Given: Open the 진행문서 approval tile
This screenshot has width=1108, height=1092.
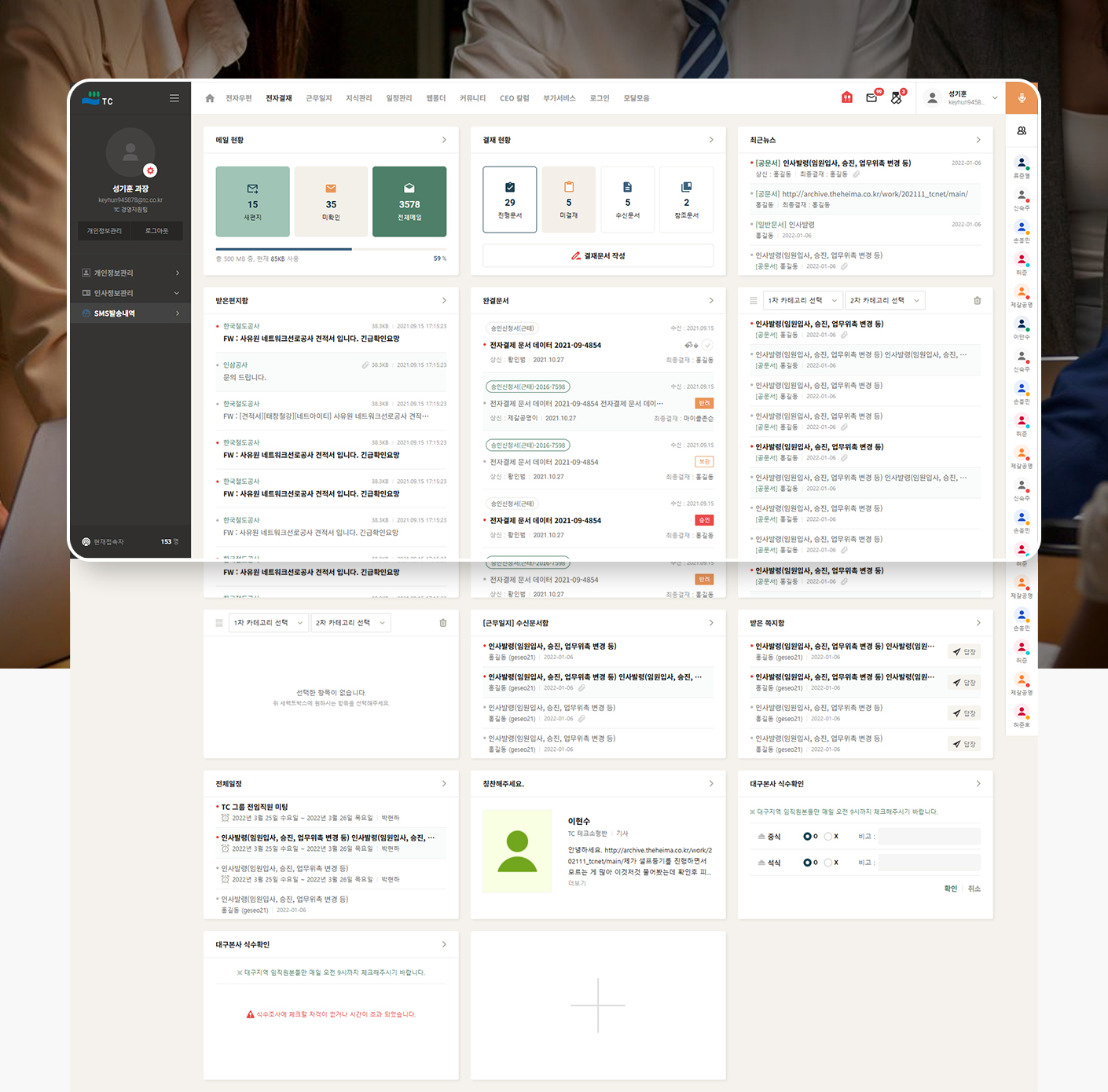Looking at the screenshot, I should (510, 200).
